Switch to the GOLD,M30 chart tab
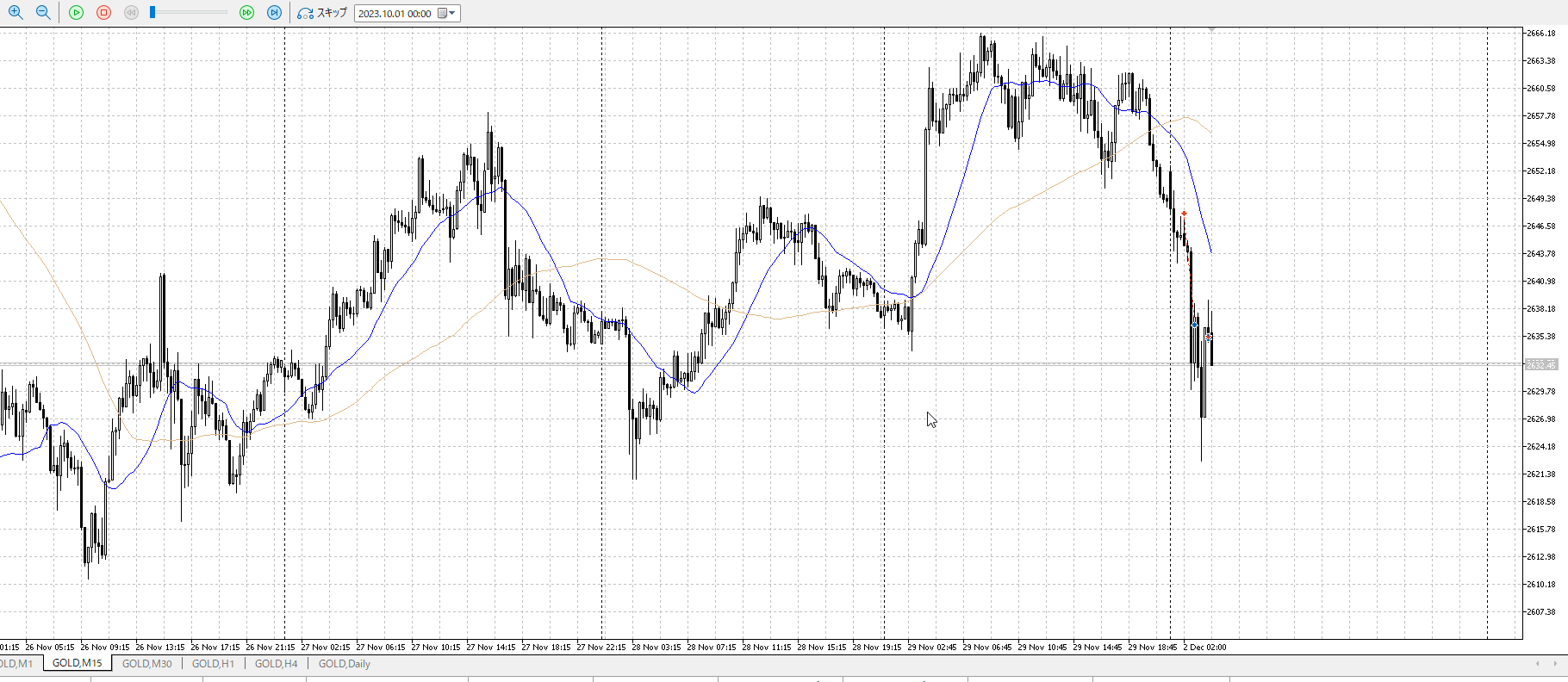Viewport: 1568px width, 682px height. [146, 664]
